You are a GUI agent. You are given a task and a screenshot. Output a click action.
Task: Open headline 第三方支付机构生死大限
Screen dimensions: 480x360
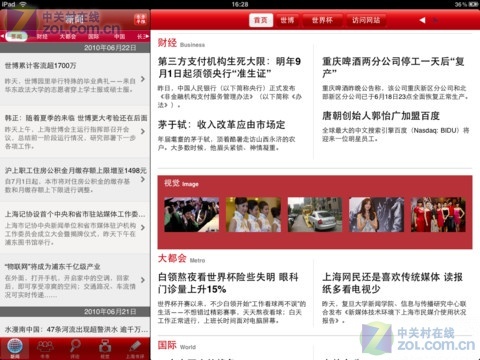229,67
